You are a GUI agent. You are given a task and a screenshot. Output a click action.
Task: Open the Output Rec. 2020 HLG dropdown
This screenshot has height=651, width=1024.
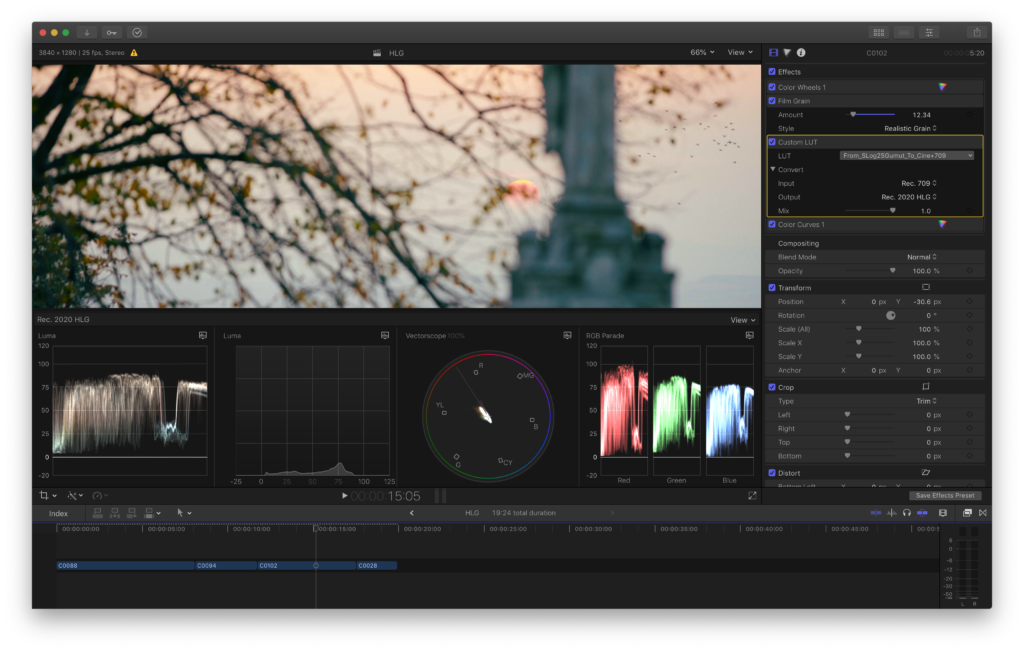(909, 197)
